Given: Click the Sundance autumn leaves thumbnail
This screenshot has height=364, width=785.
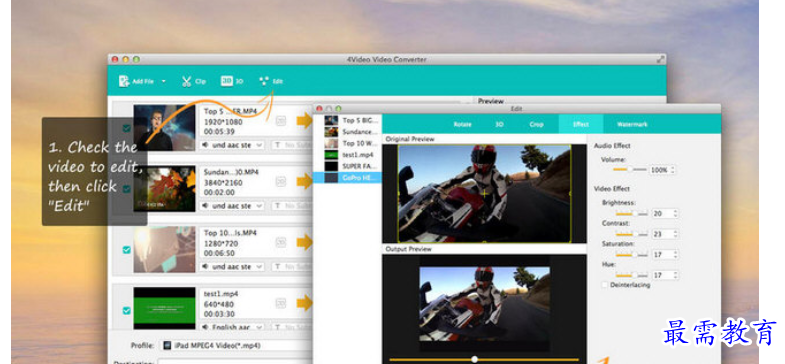Looking at the screenshot, I should coord(164,188).
